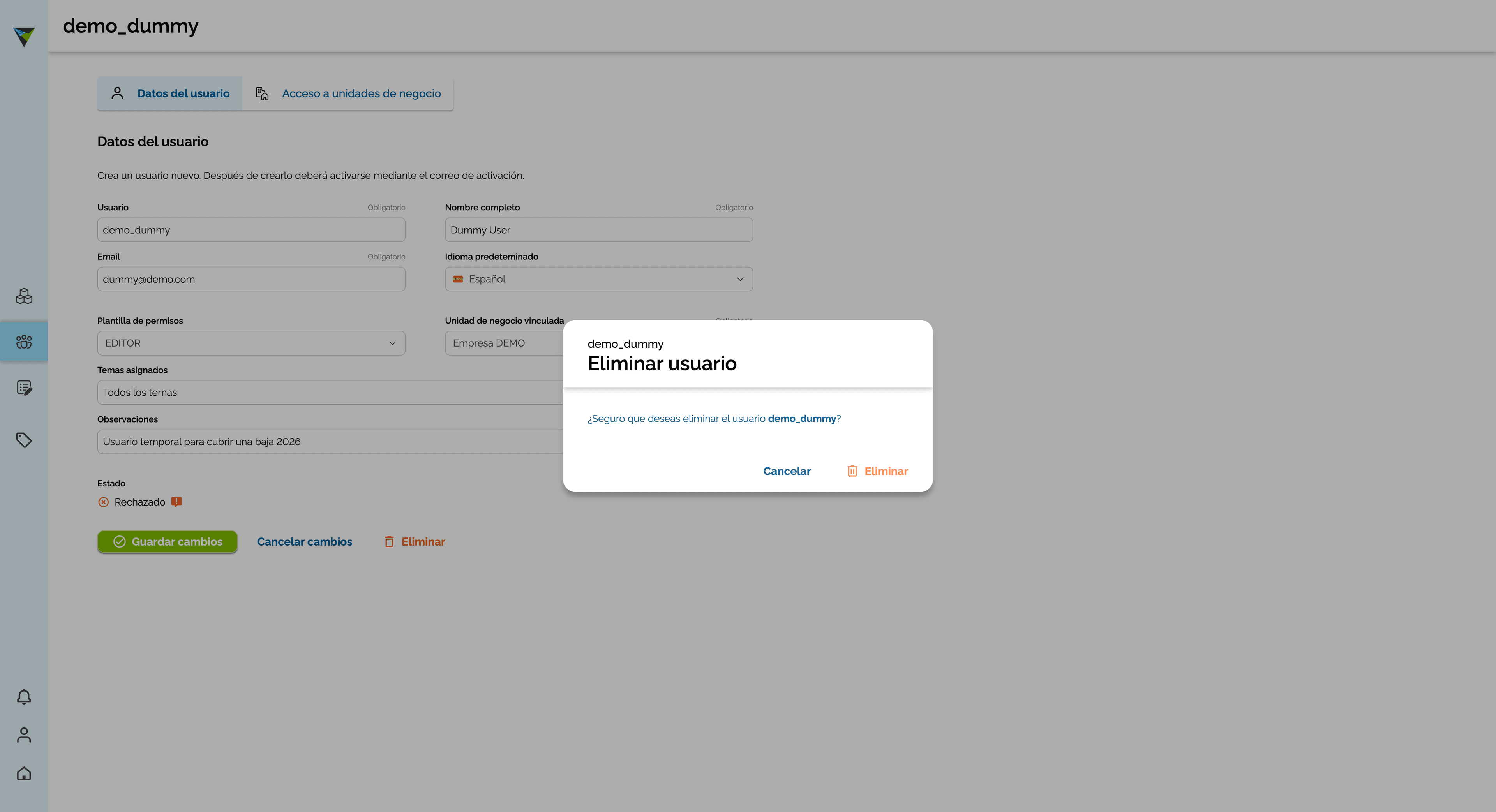This screenshot has width=1496, height=812.
Task: Click the Usuario input field
Action: point(251,230)
